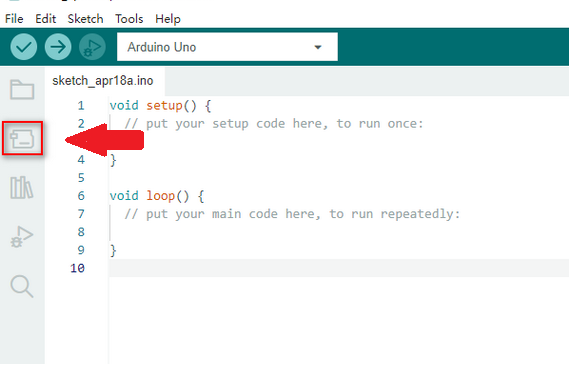
Task: Open the File menu
Action: click(14, 19)
